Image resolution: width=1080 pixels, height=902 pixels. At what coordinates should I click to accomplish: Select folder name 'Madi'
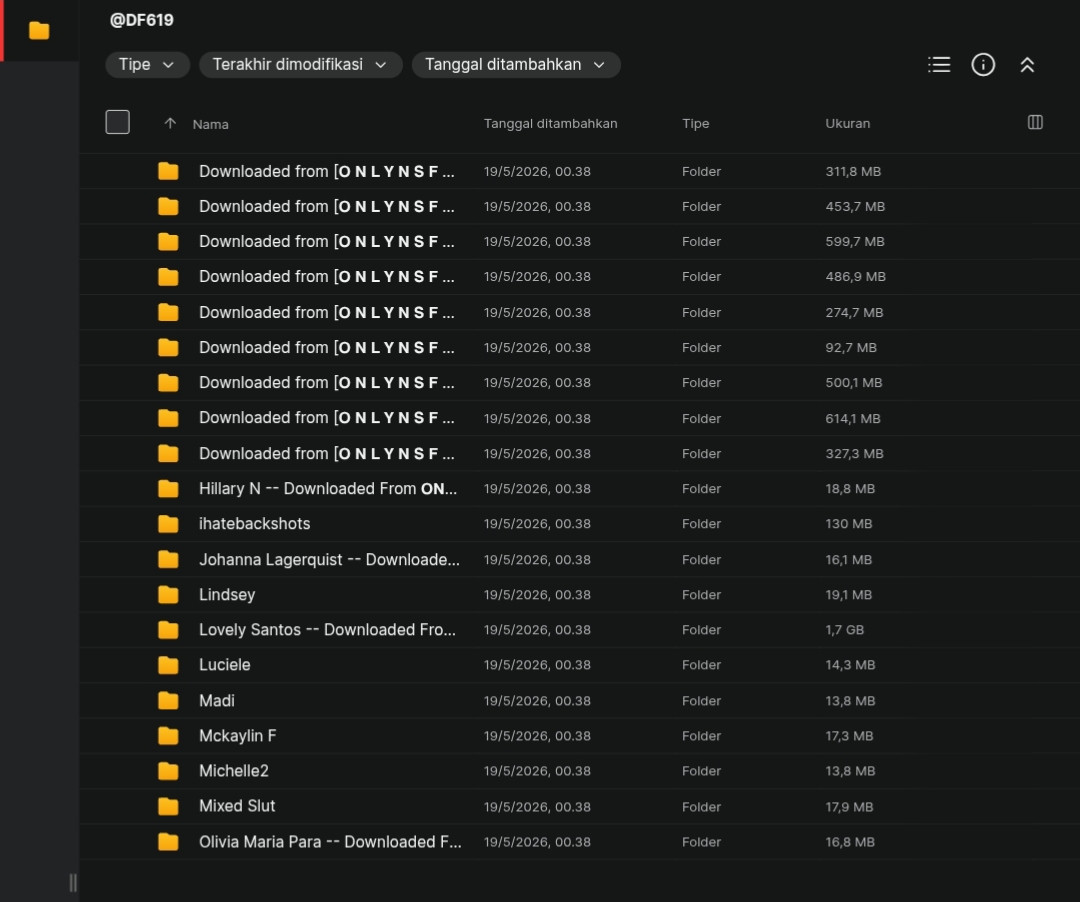point(216,700)
